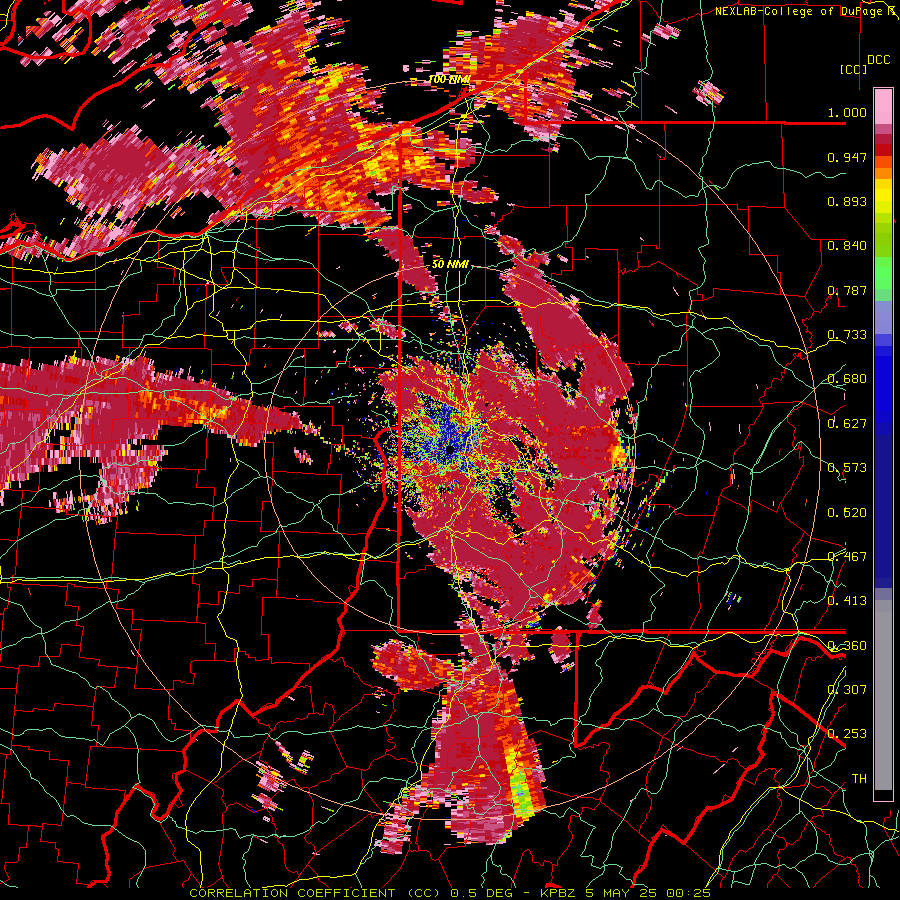
Task: Click the DCC label above the color scale
Action: click(x=878, y=60)
